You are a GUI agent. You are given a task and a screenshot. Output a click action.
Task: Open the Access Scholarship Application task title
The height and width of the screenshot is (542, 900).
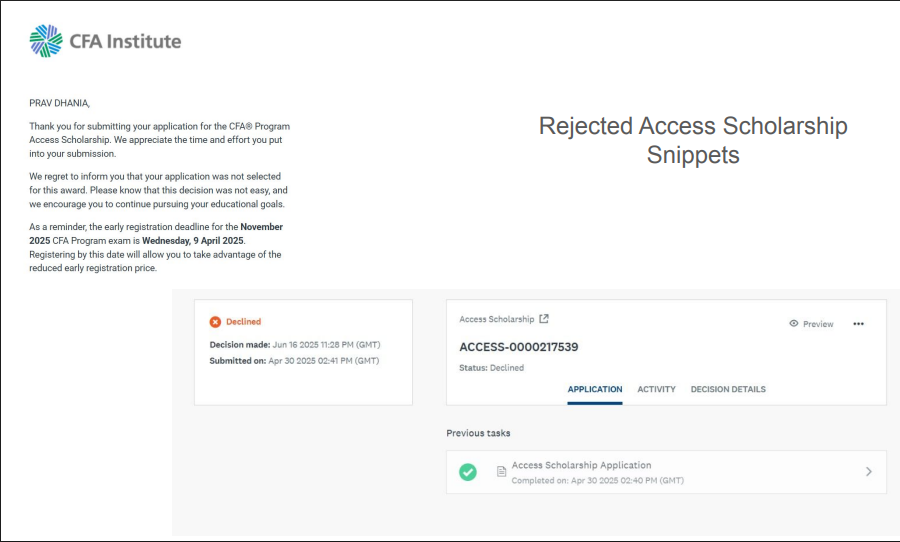pos(581,465)
